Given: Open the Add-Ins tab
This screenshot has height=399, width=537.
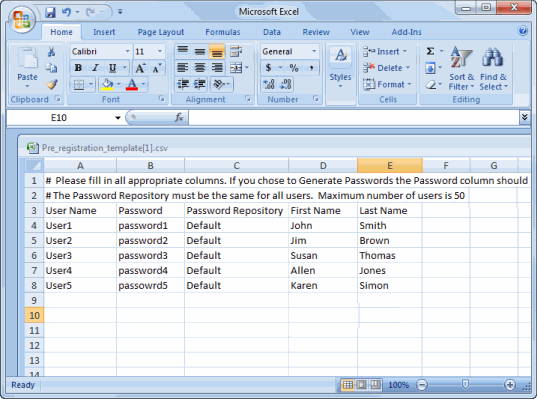Looking at the screenshot, I should click(x=406, y=32).
